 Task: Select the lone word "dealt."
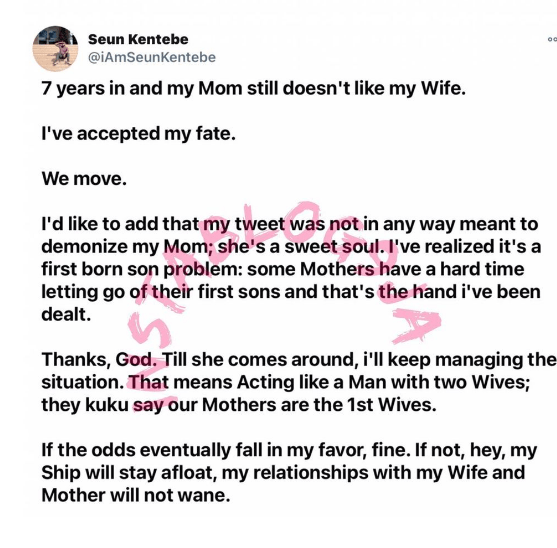coord(66,314)
